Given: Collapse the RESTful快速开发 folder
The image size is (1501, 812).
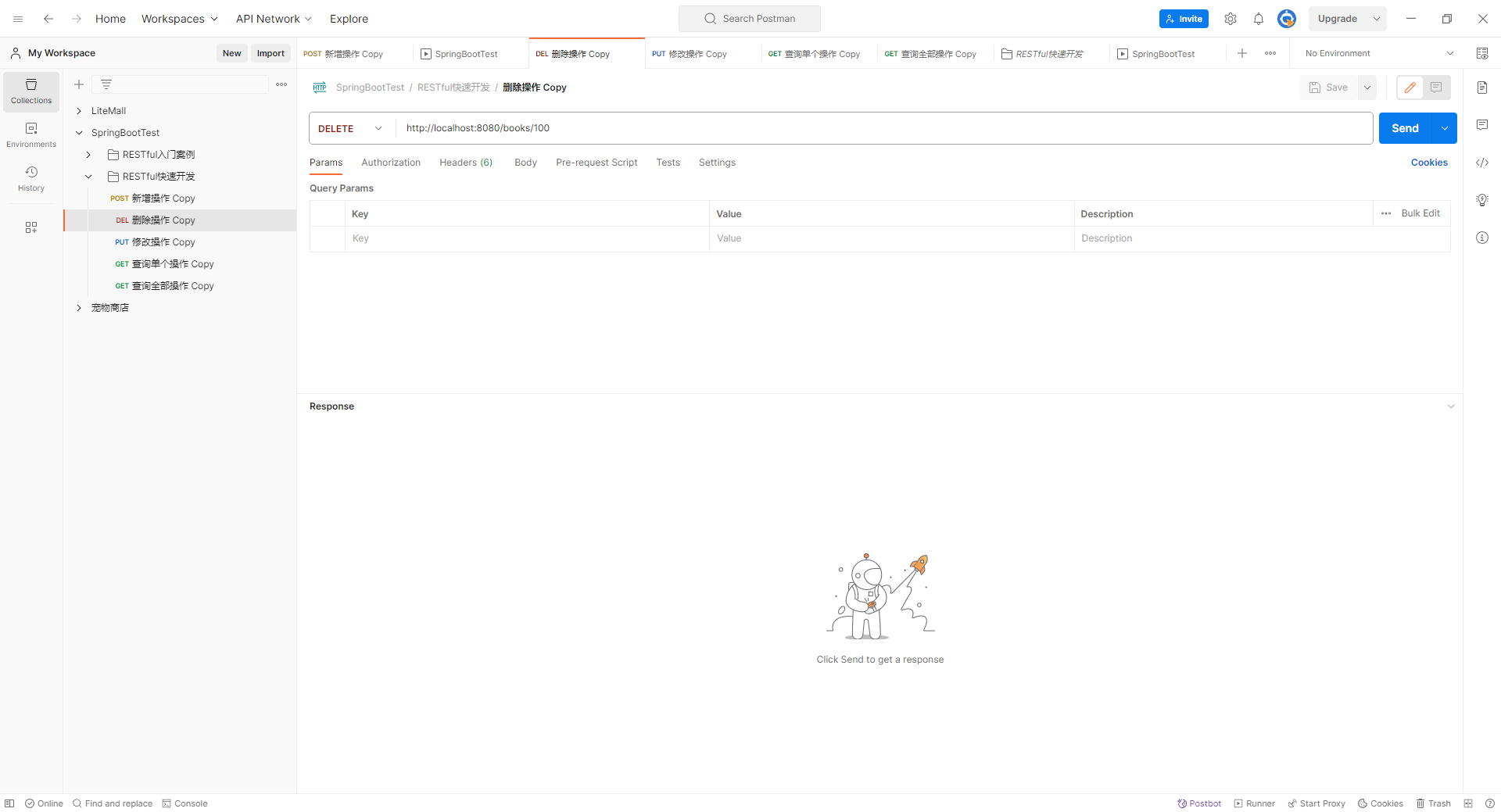Looking at the screenshot, I should pyautogui.click(x=88, y=177).
